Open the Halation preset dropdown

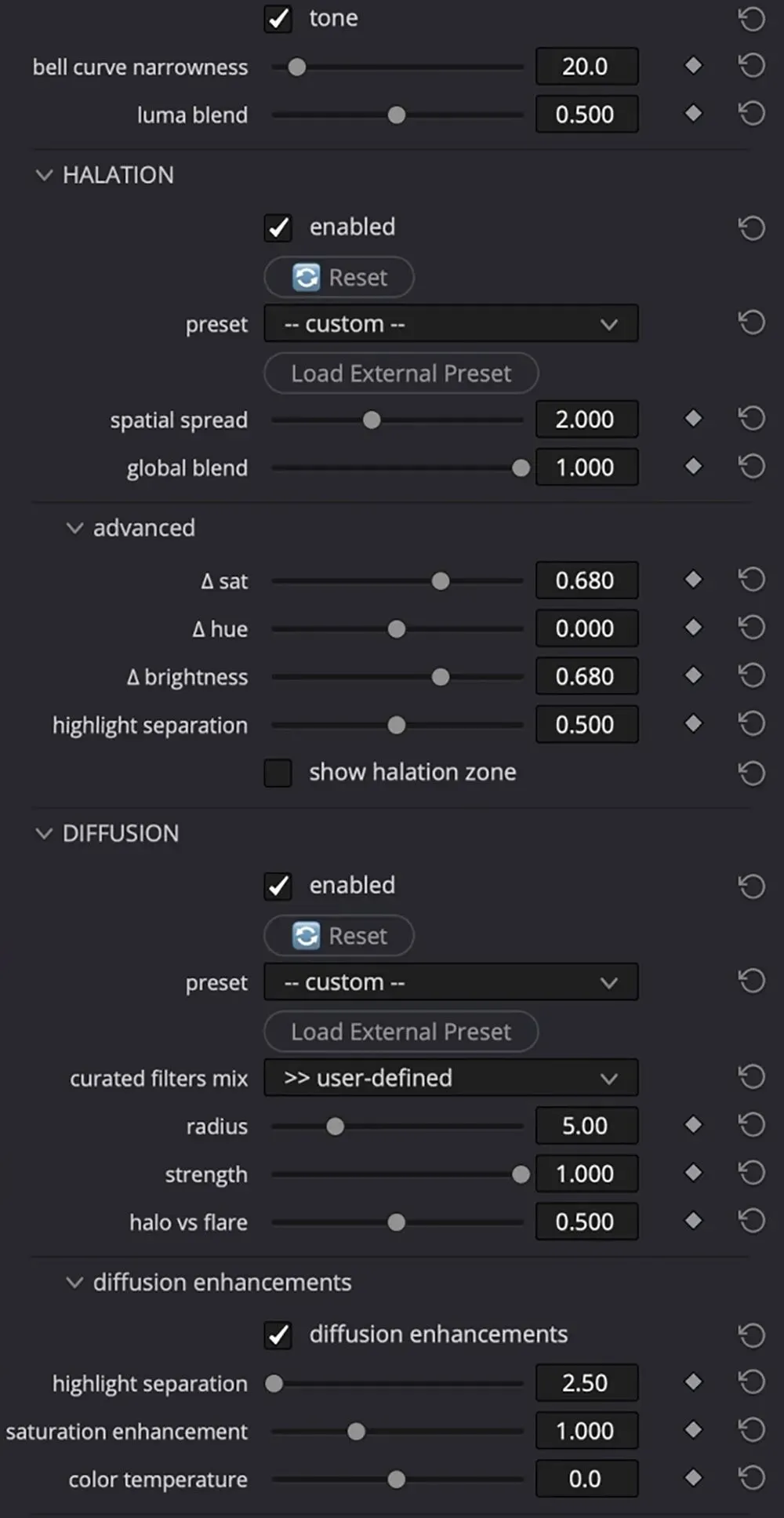(451, 324)
